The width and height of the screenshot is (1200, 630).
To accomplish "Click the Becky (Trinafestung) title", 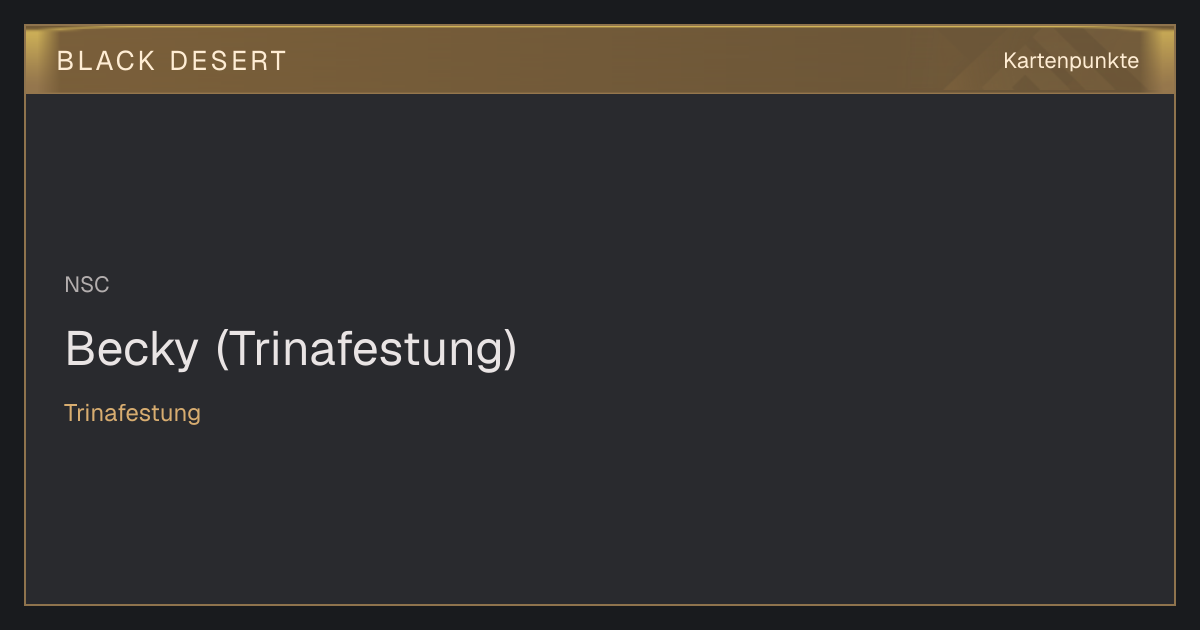I will click(291, 350).
